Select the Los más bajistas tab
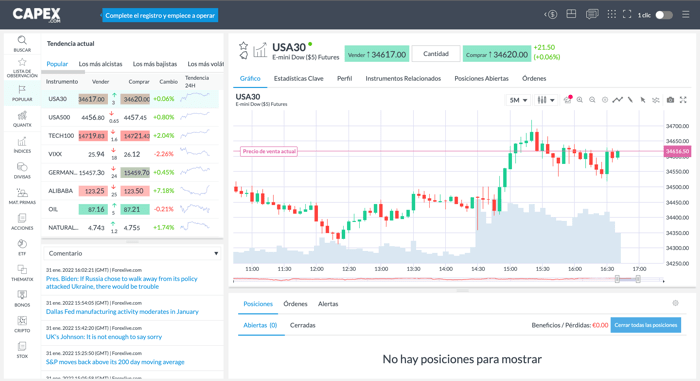This screenshot has height=381, width=700. pyautogui.click(x=155, y=64)
